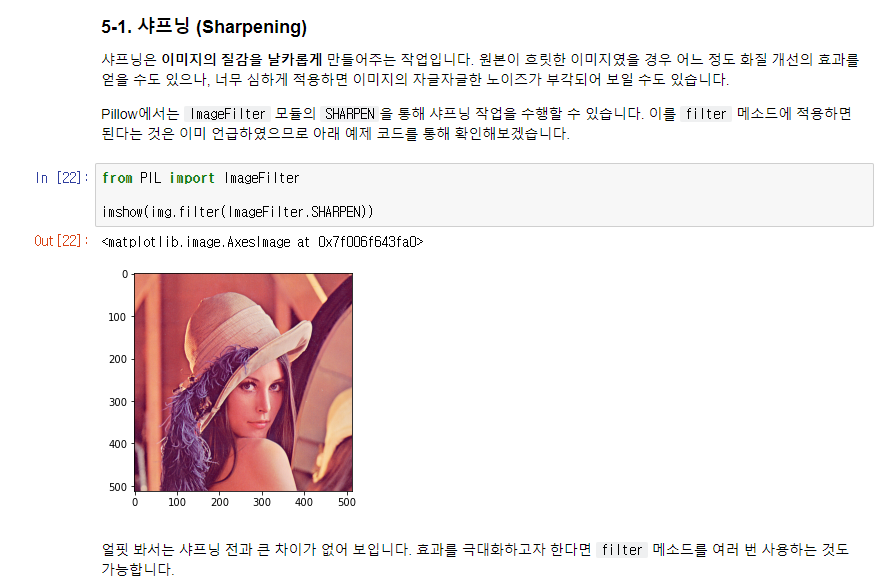Click the Out [22] output prompt label
The width and height of the screenshot is (886, 583).
click(x=62, y=241)
